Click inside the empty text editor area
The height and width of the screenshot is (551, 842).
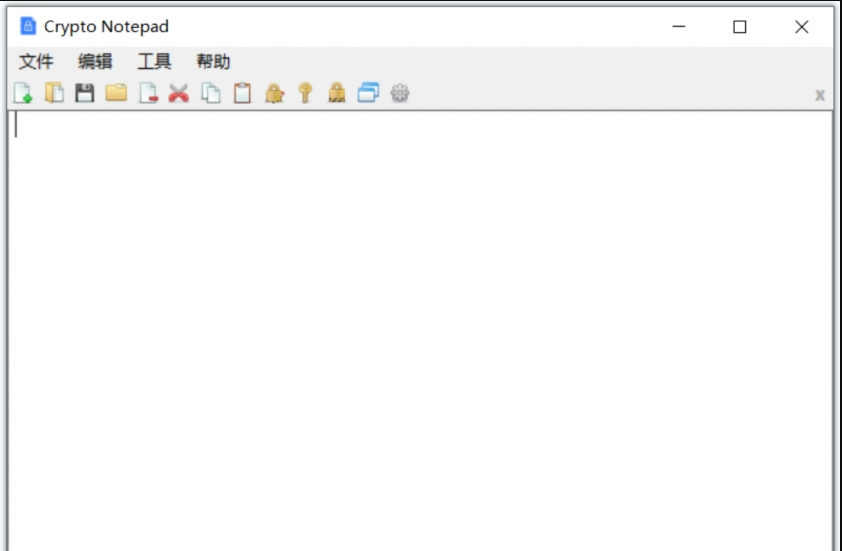tap(420, 330)
